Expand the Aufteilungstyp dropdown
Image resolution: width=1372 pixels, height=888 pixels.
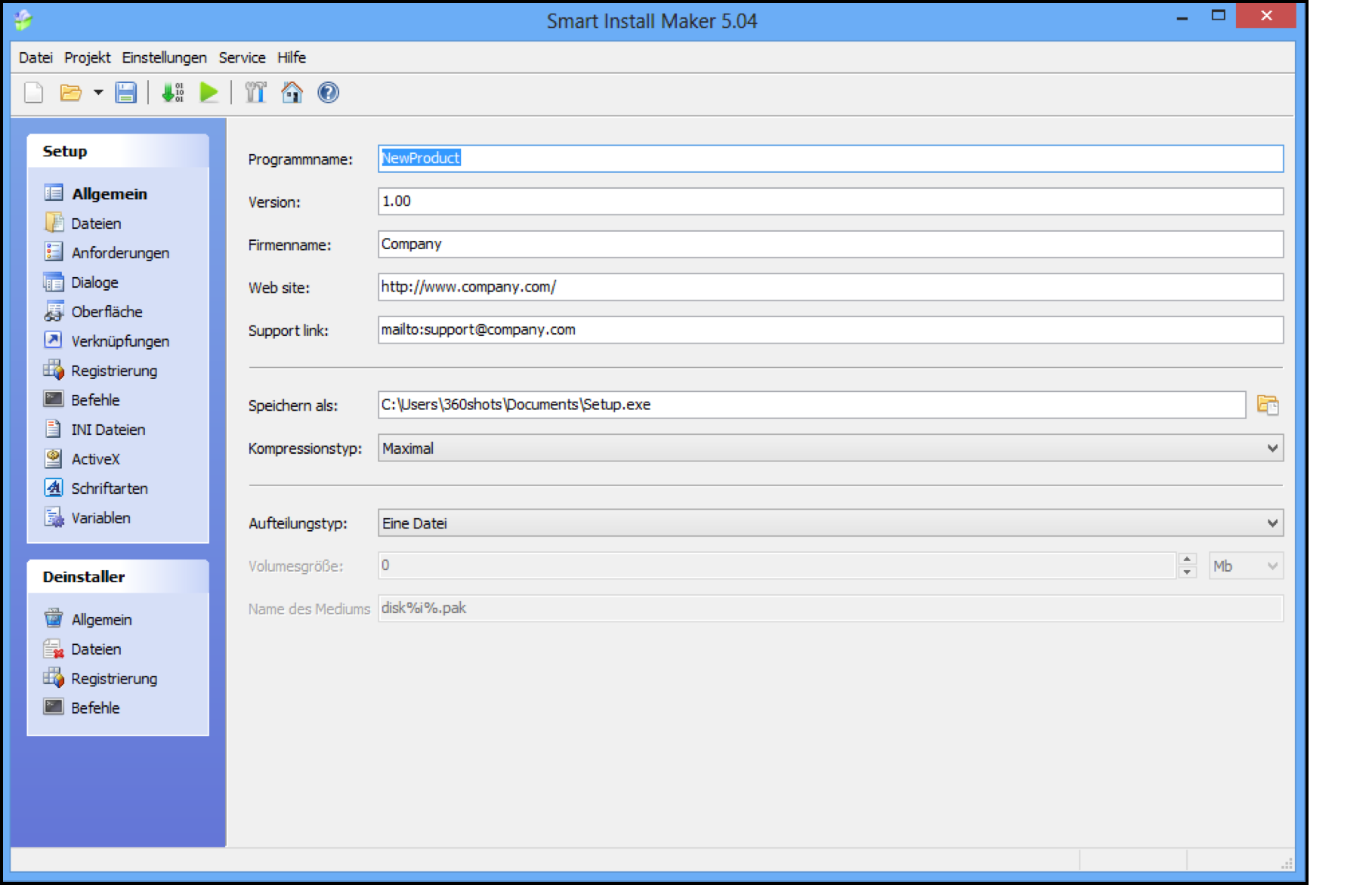[1272, 523]
